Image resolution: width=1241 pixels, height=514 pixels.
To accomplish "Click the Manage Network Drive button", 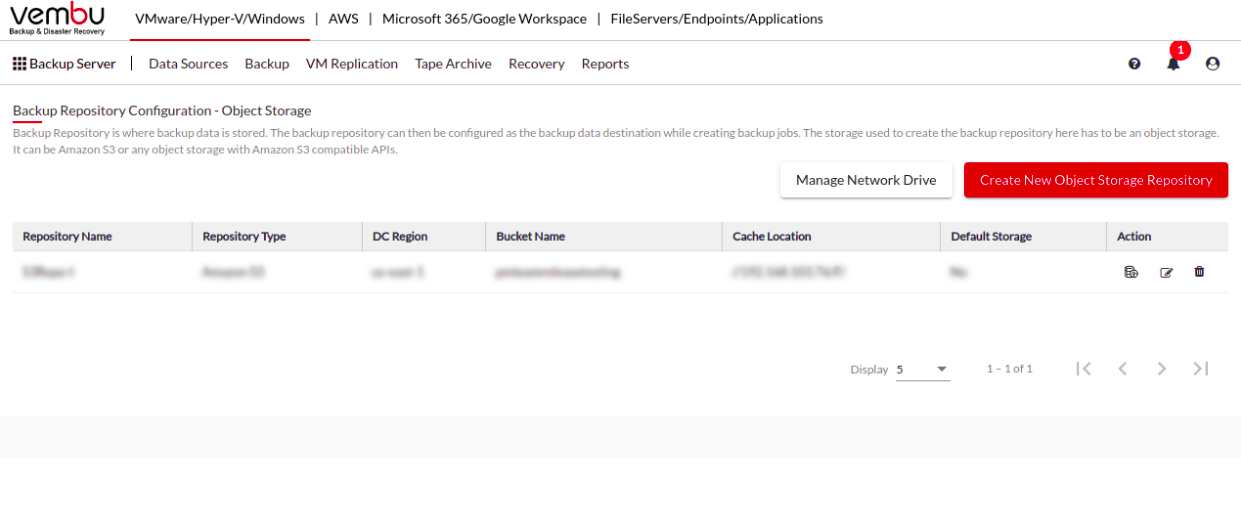I will click(x=866, y=180).
